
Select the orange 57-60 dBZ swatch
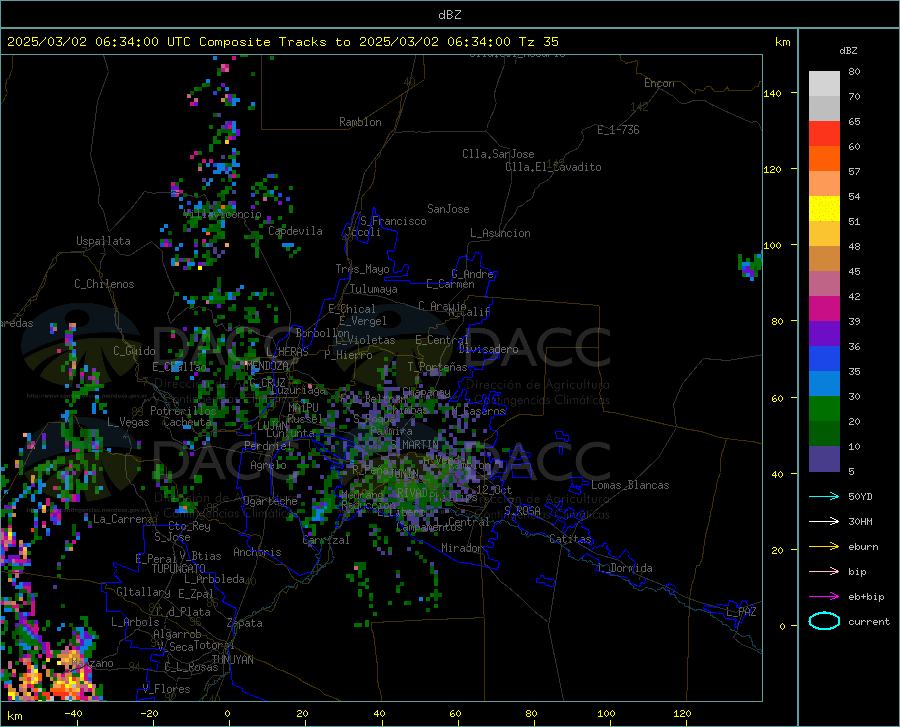pos(824,159)
